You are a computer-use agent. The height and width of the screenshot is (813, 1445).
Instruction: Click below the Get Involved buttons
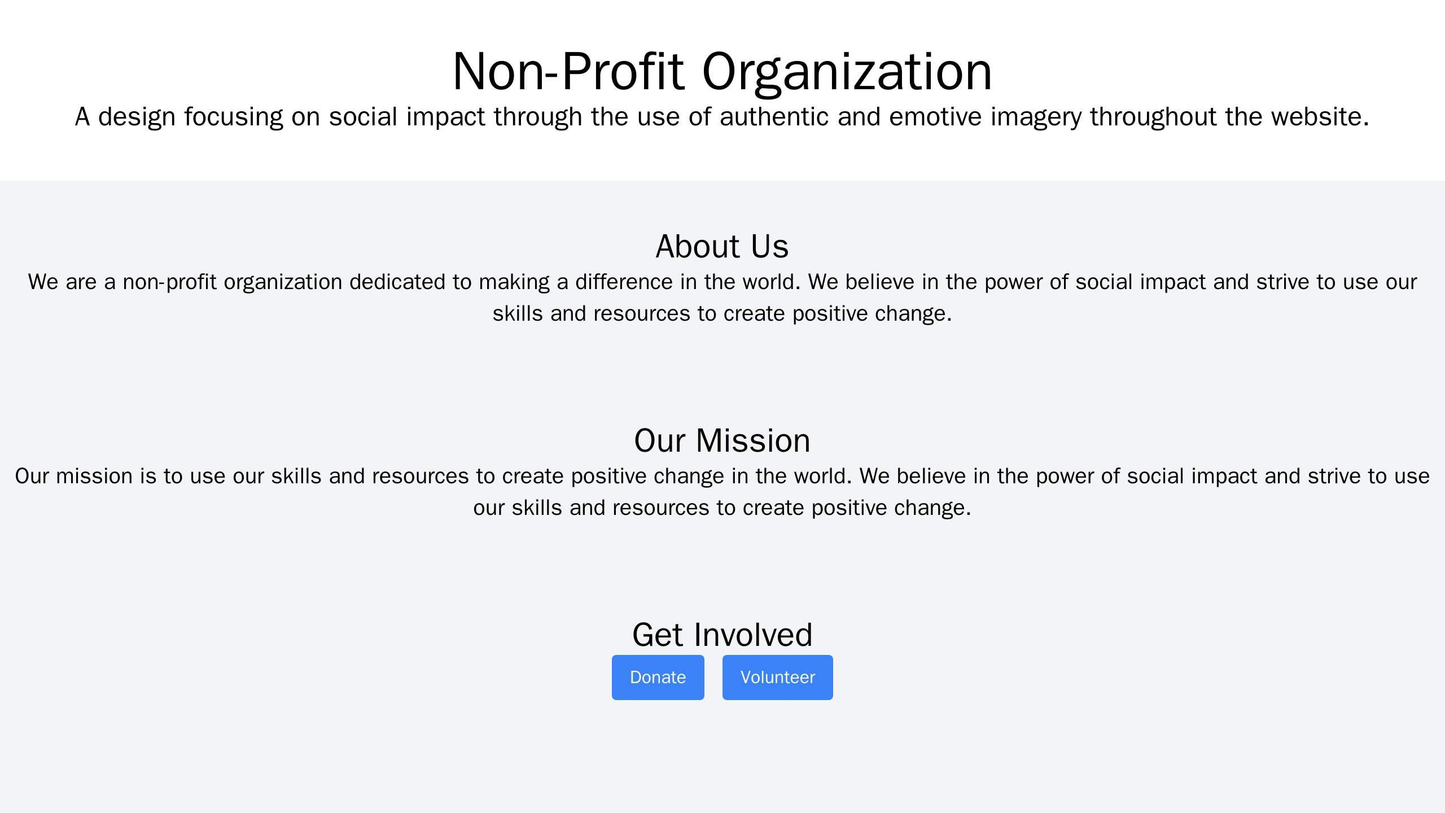tap(722, 730)
